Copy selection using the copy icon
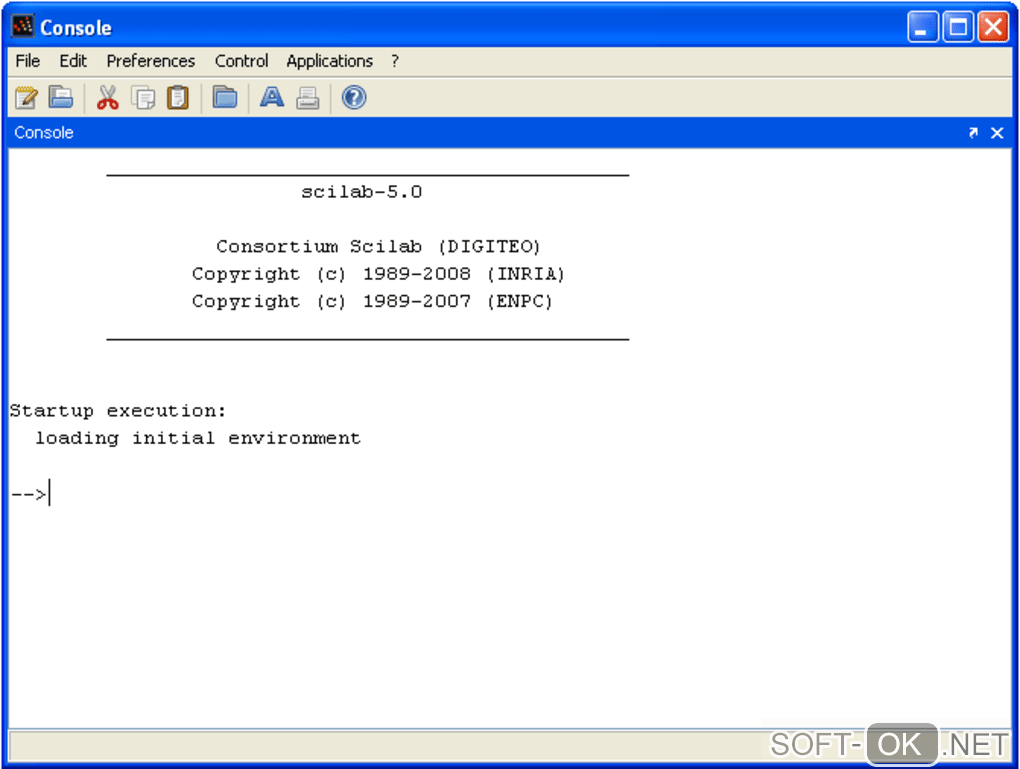Screen dimensions: 1020x769 (143, 98)
